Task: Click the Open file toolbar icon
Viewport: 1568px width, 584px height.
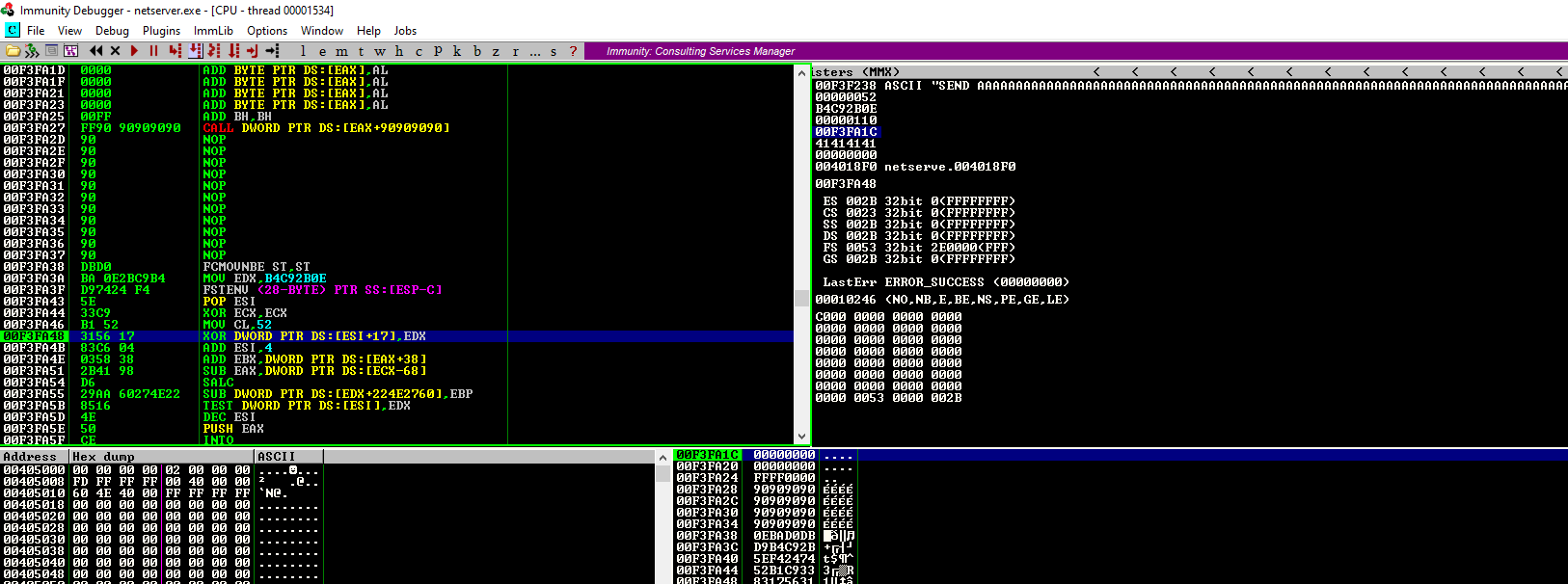Action: [13, 51]
